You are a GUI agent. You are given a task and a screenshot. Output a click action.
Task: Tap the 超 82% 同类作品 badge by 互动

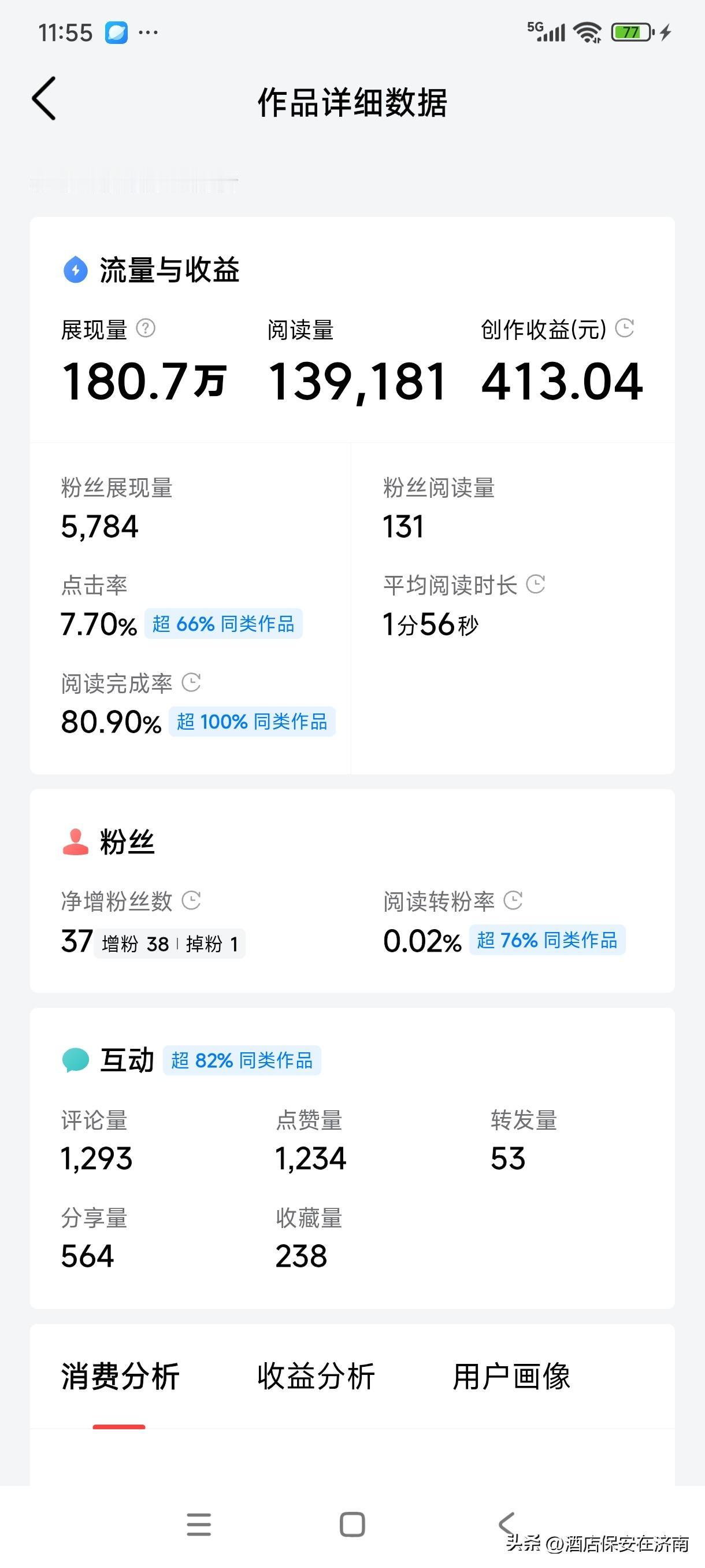point(242,1060)
